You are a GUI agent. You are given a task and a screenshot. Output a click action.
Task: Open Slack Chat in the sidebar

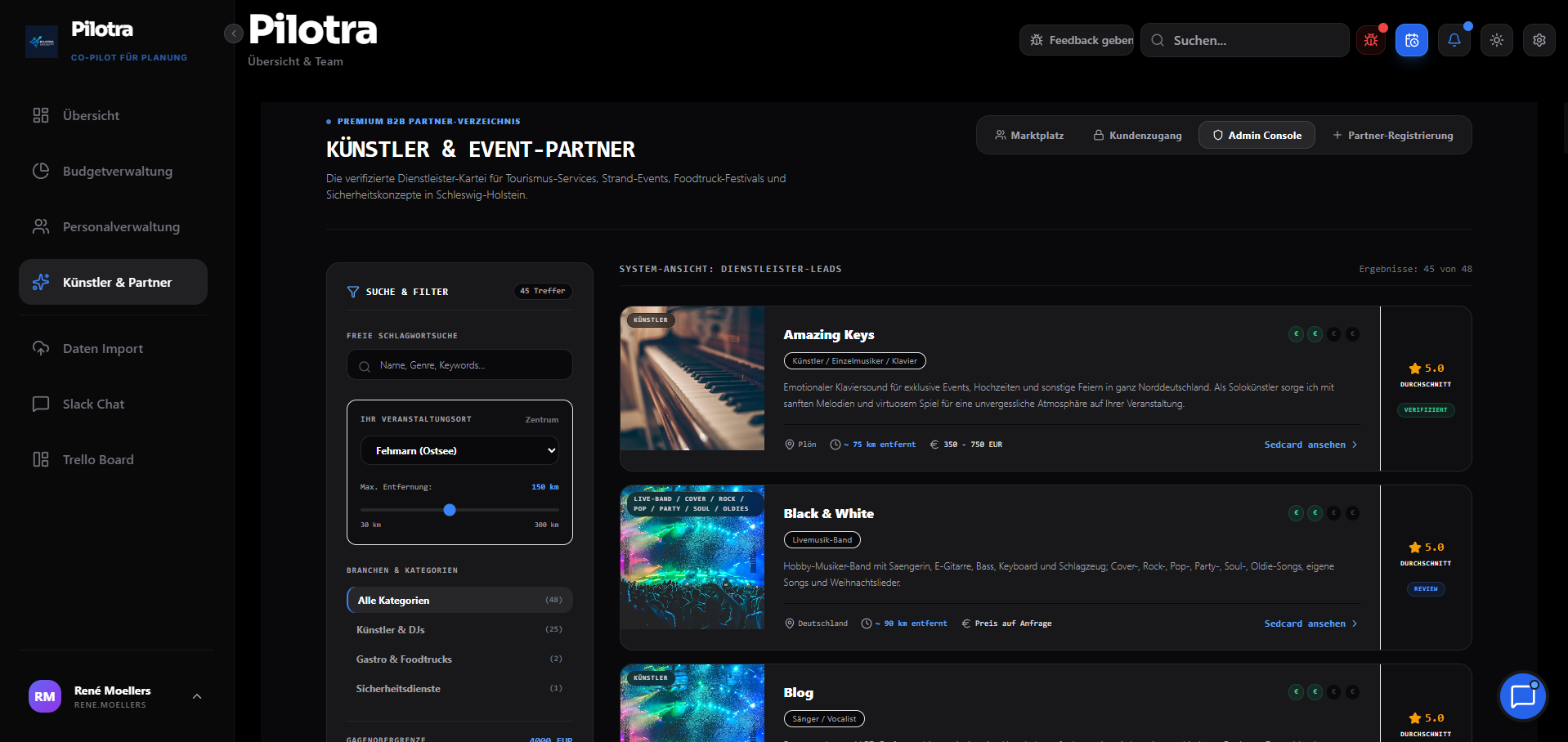pos(113,404)
